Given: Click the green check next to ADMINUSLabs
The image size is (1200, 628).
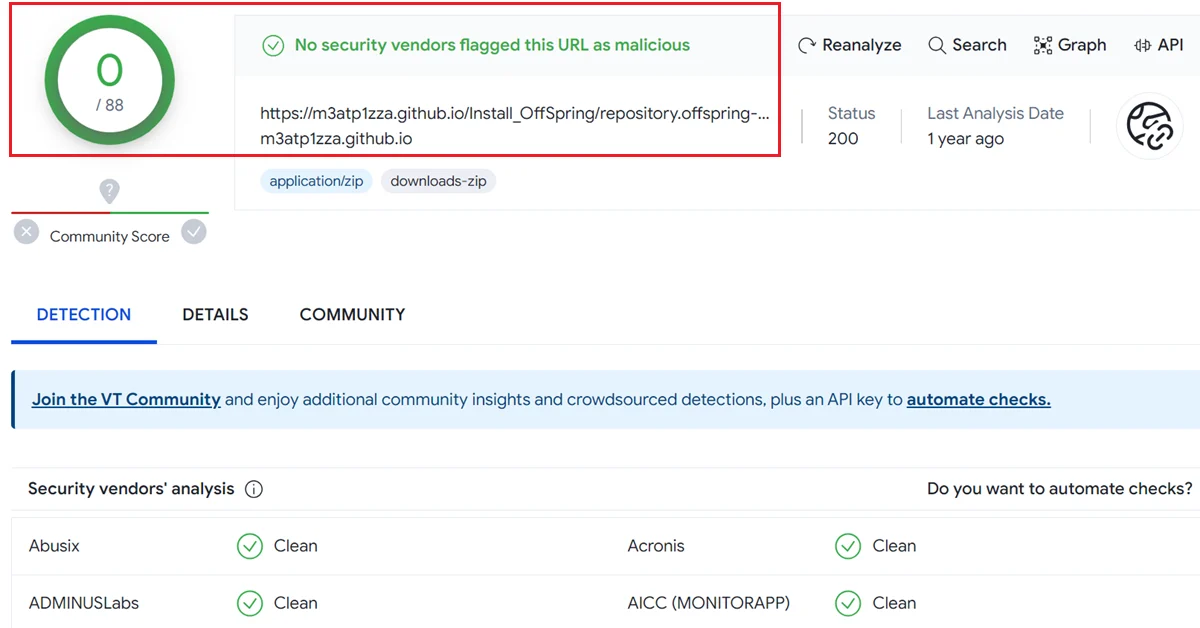Looking at the screenshot, I should tap(249, 603).
